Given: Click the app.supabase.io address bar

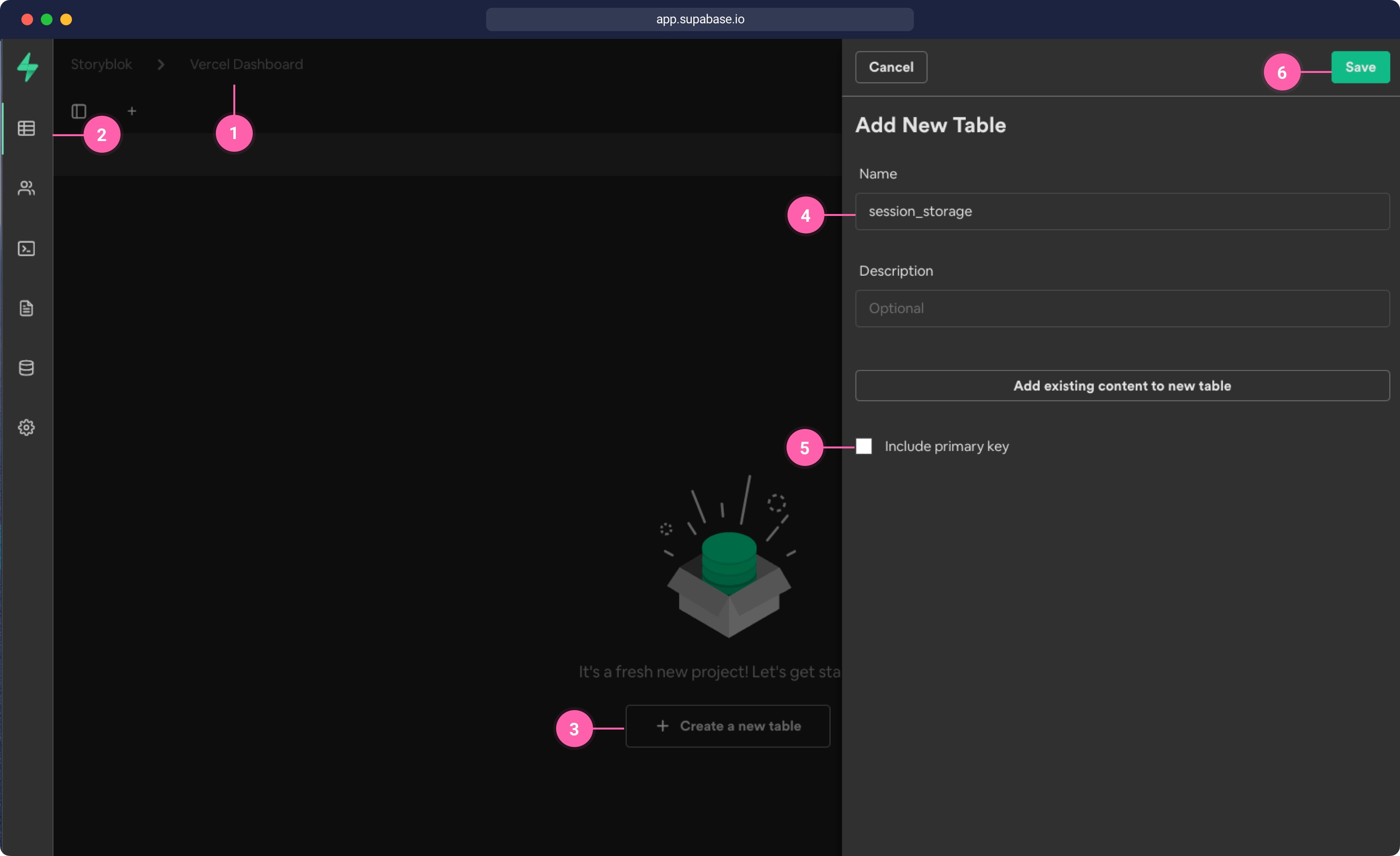Looking at the screenshot, I should coord(700,19).
